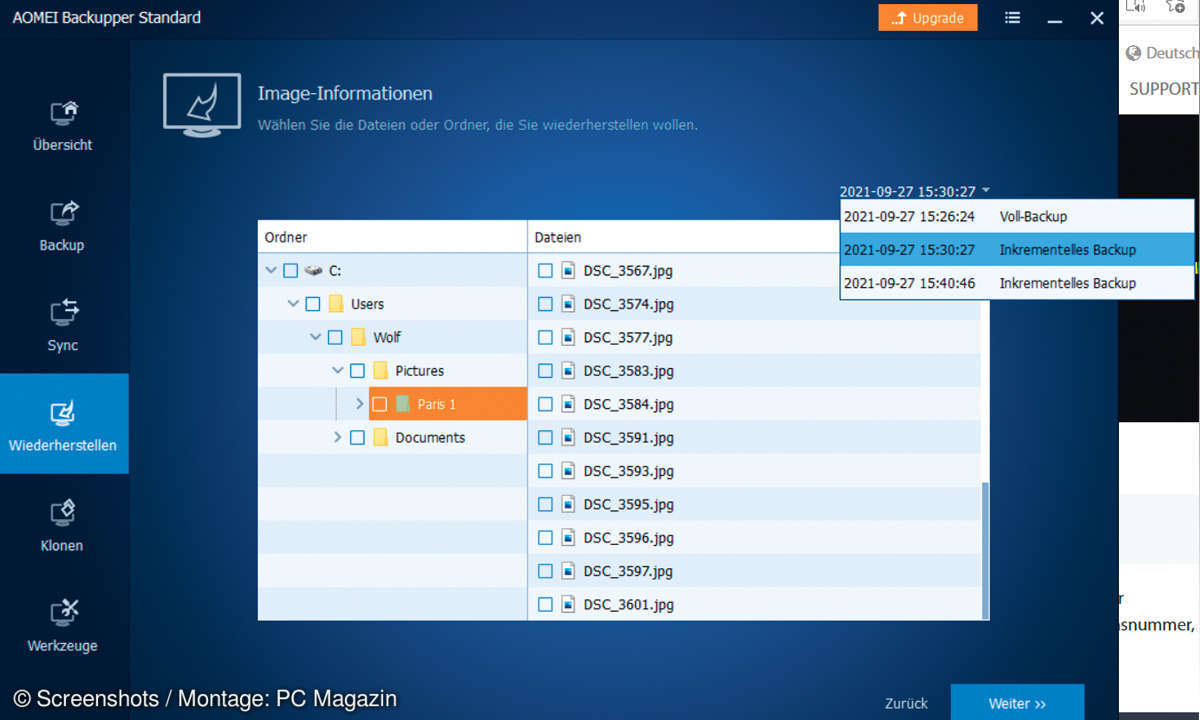Check the C: drive checkbox

(291, 270)
